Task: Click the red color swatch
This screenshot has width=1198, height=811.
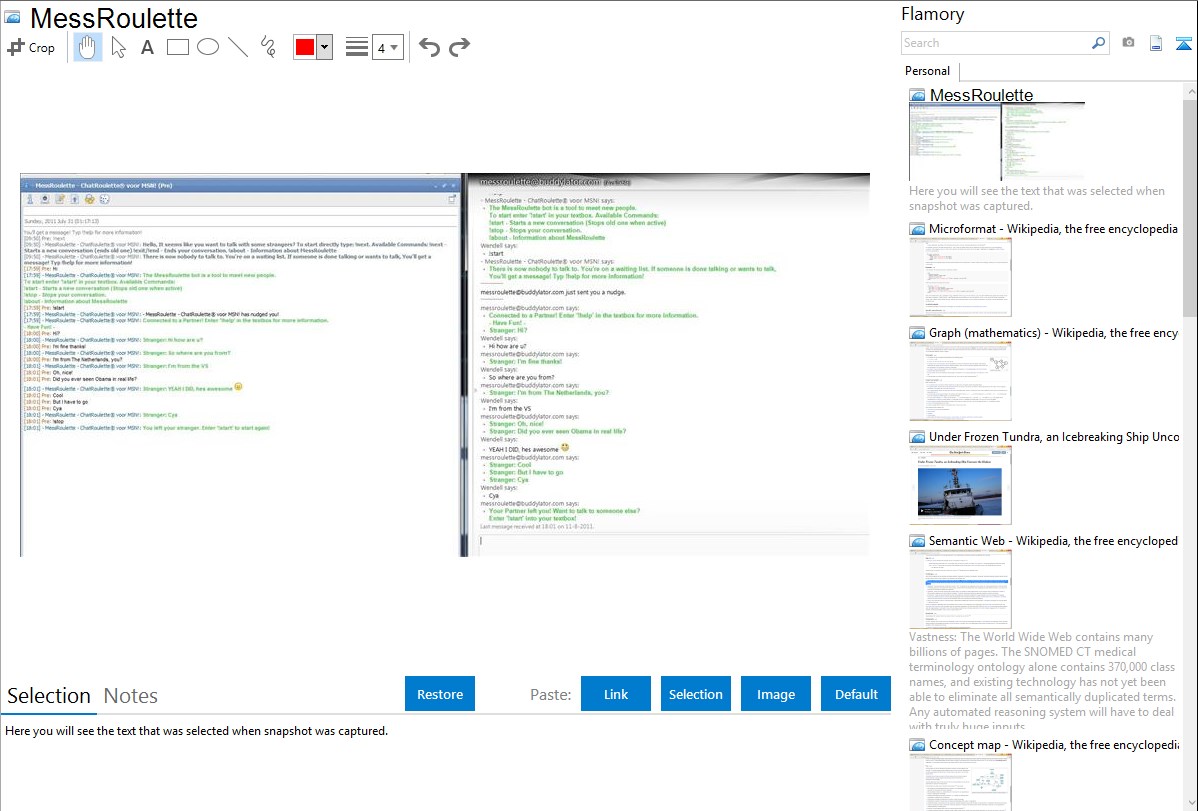Action: click(x=305, y=47)
